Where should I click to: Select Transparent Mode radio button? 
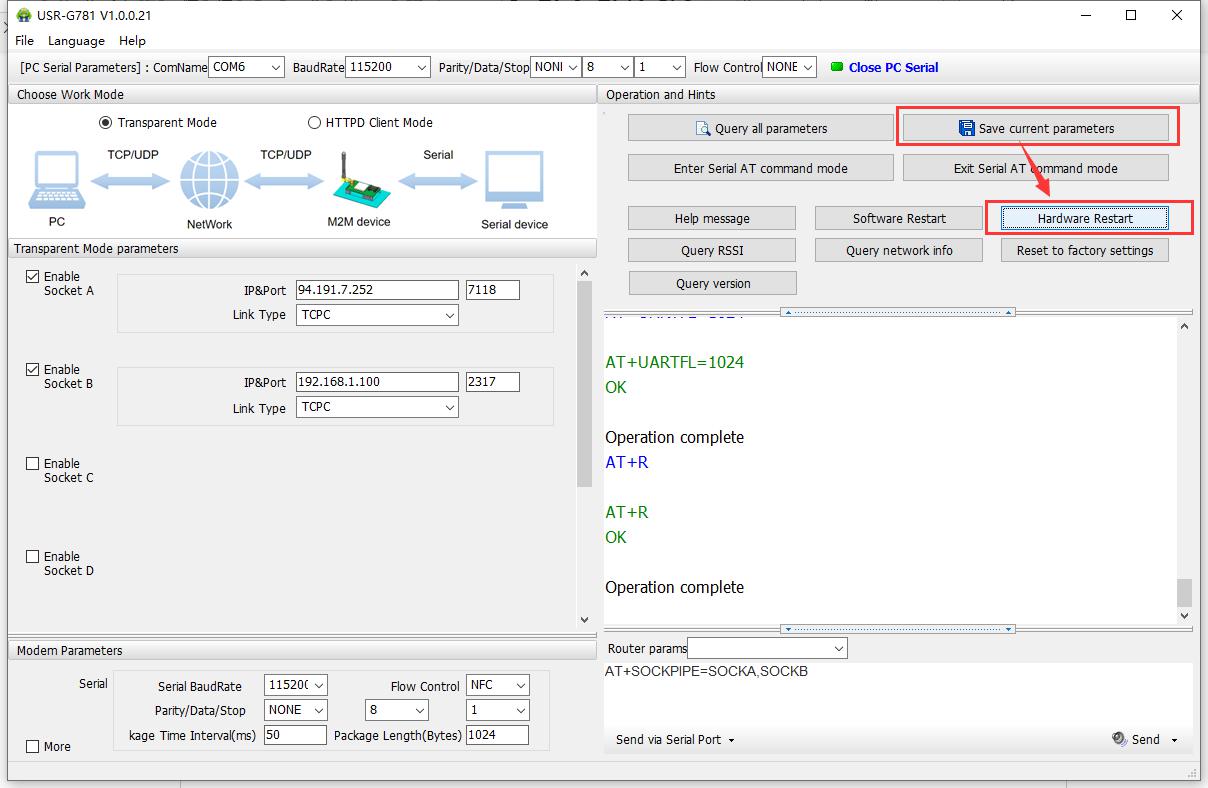click(105, 122)
